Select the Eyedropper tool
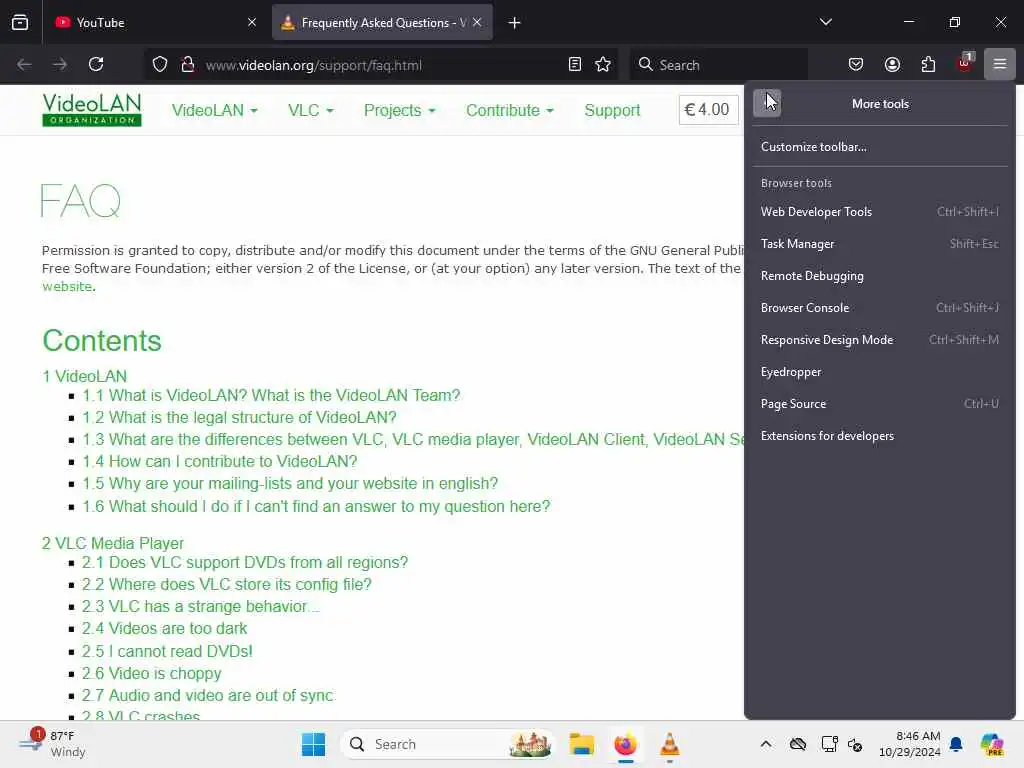1024x768 pixels. pyautogui.click(x=880, y=372)
